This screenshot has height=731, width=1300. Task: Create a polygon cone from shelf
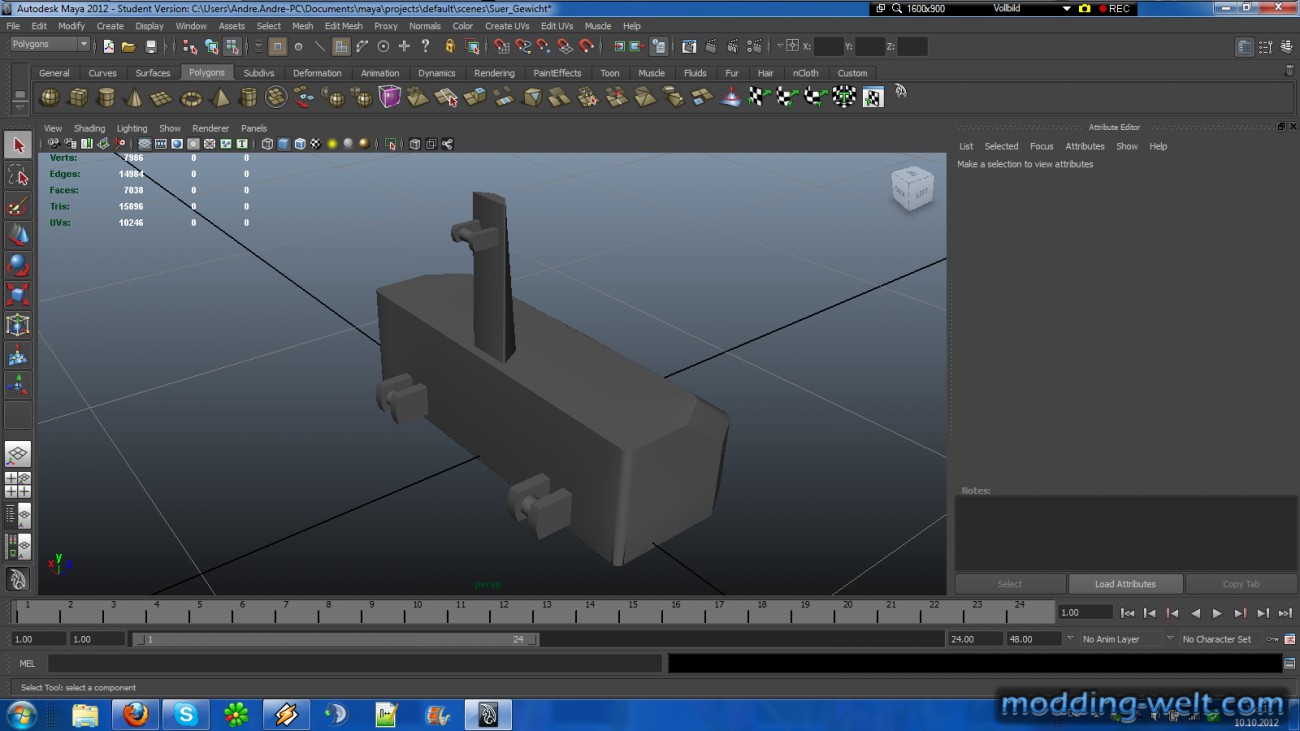coord(134,97)
